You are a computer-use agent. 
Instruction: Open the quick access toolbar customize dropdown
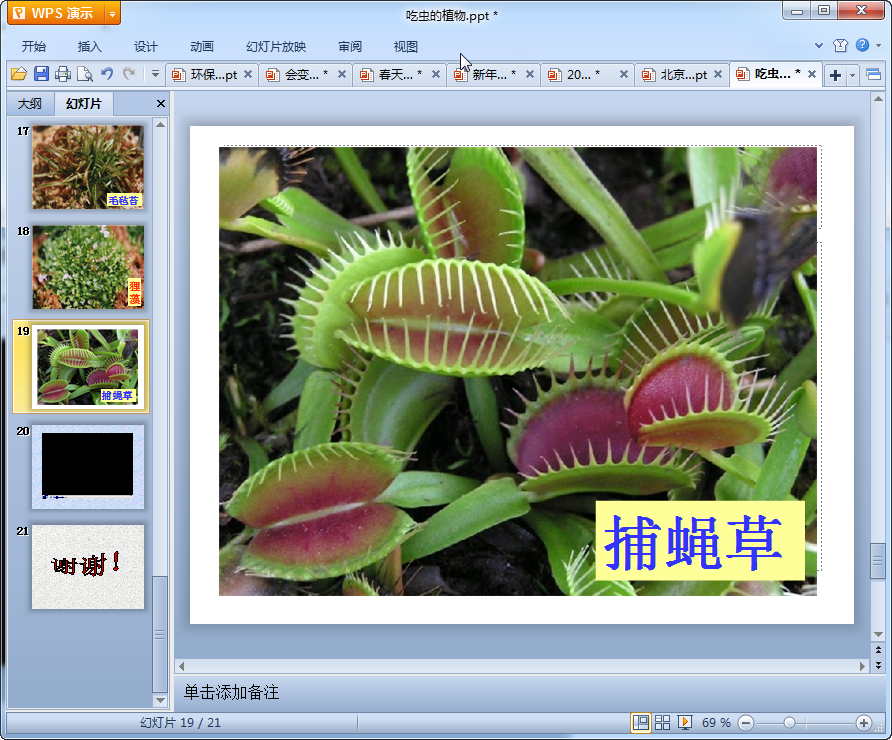(155, 74)
